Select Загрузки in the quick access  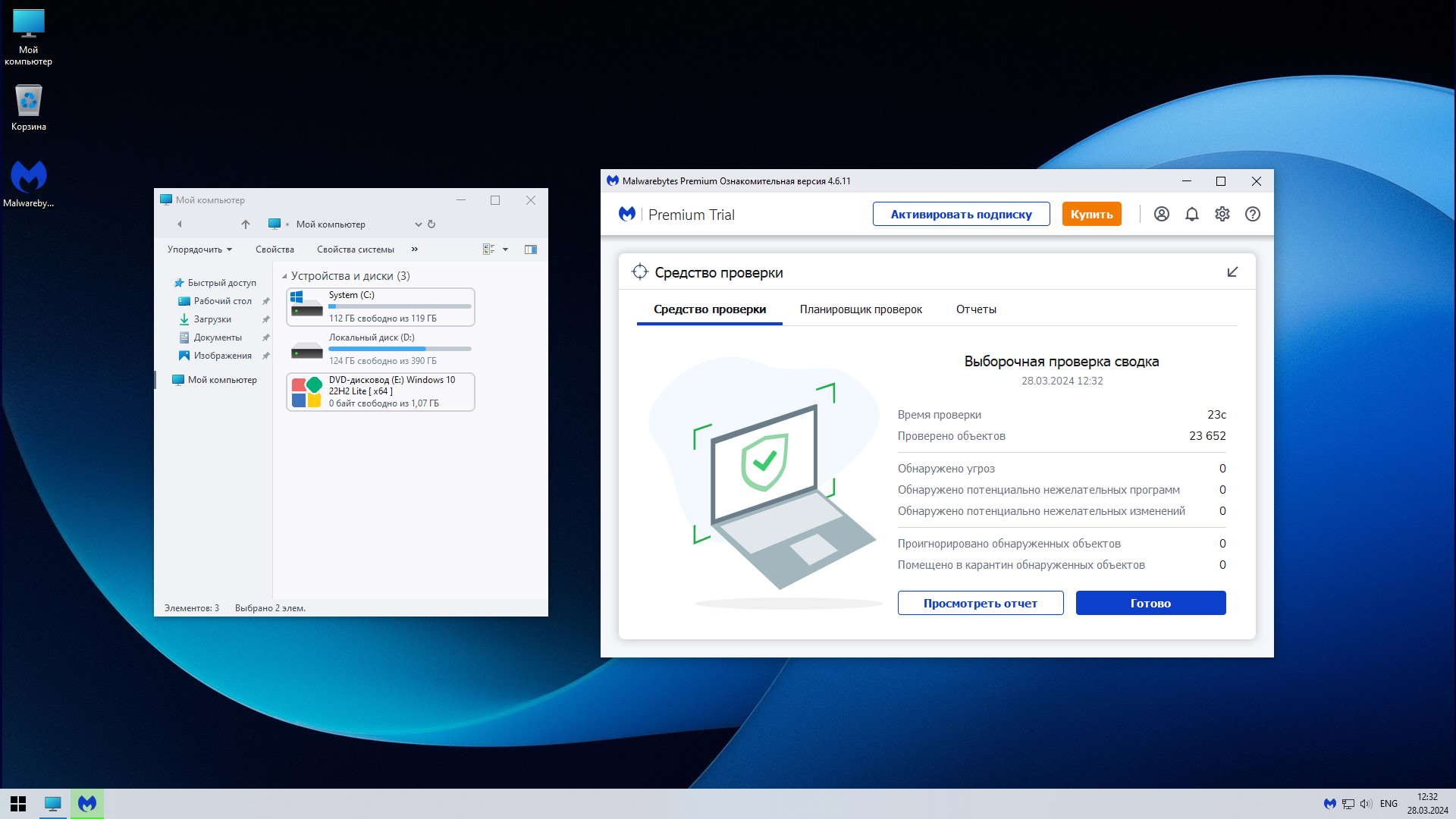pyautogui.click(x=212, y=319)
